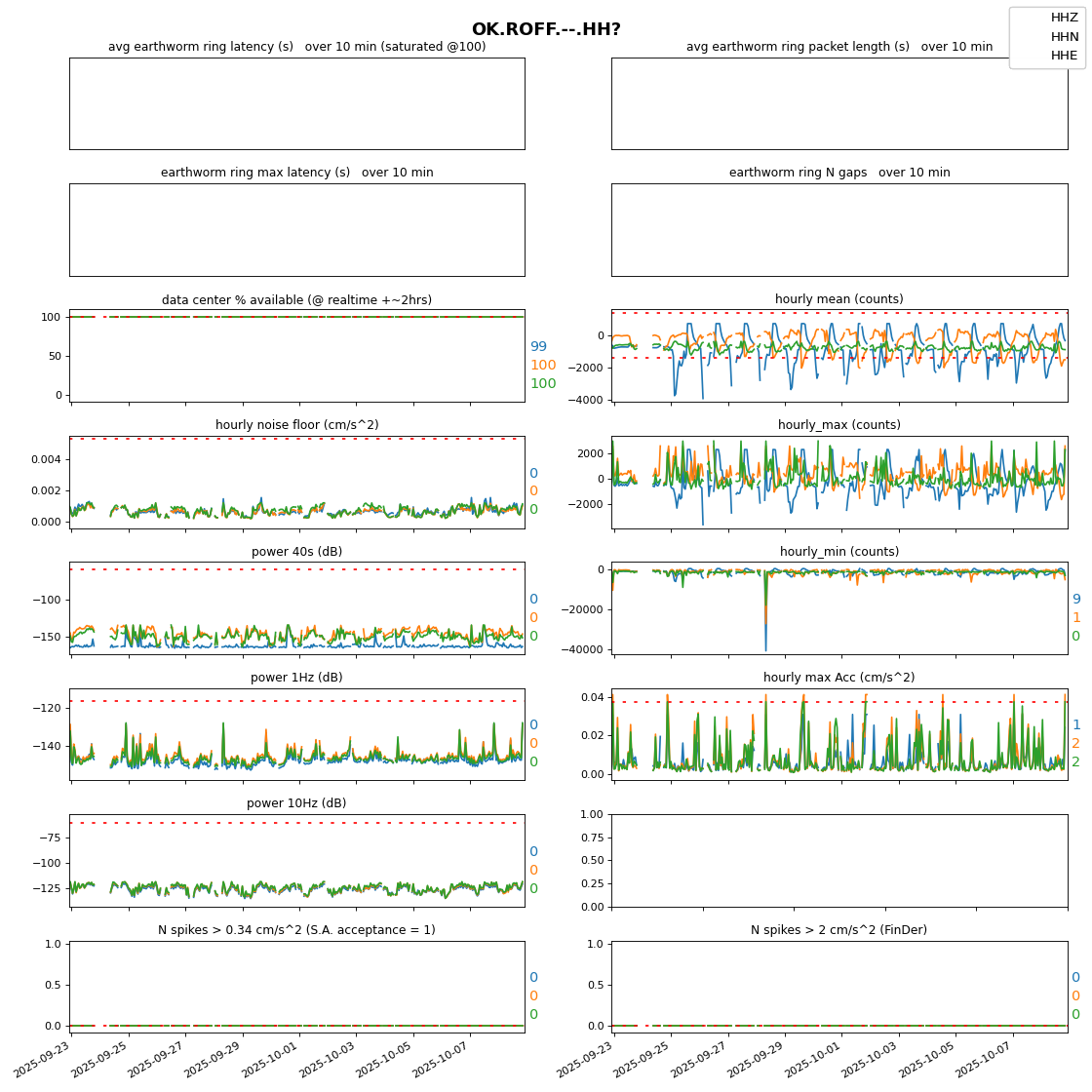Click the empty avg earthworm ring latency plot
1092x1092 pixels.
pos(296,103)
